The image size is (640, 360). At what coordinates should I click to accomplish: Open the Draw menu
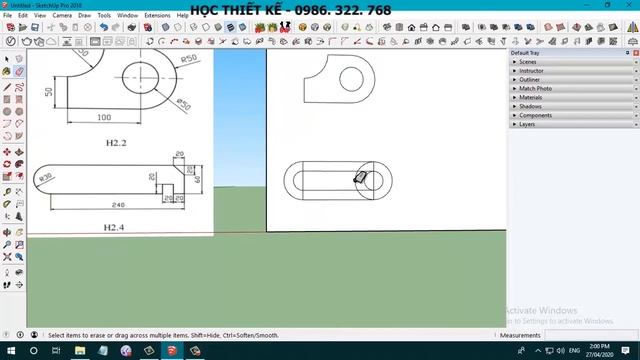click(x=84, y=16)
